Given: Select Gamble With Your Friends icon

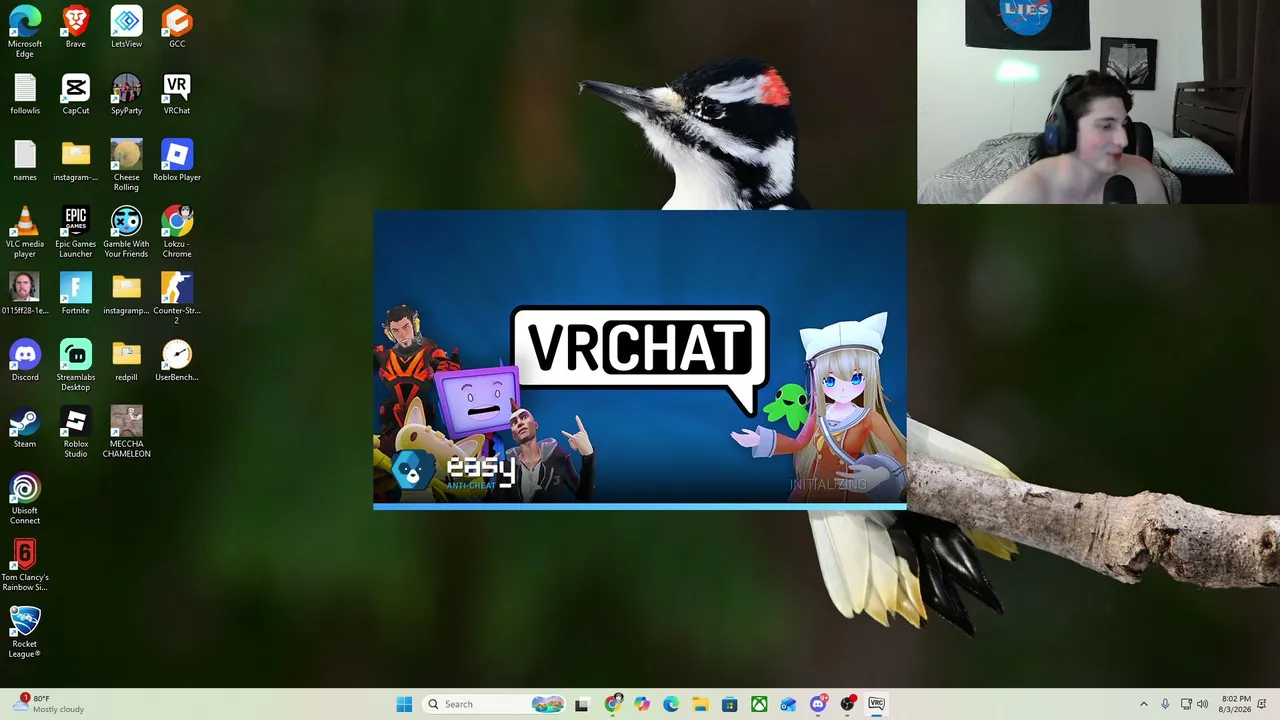Looking at the screenshot, I should tap(126, 232).
